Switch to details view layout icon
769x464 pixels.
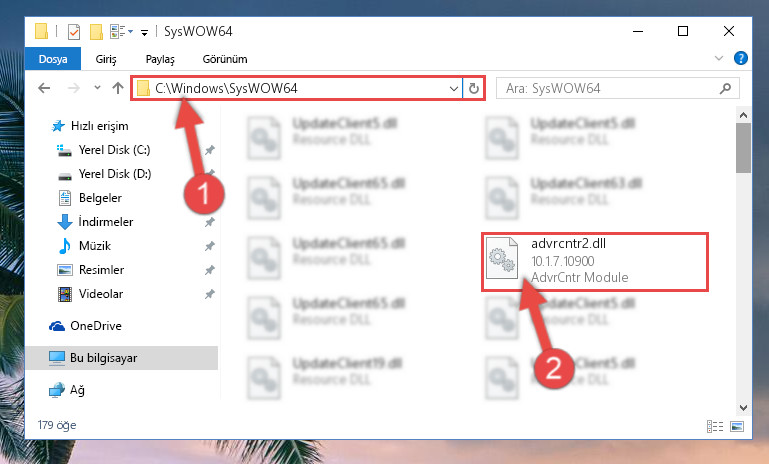[x=715, y=426]
